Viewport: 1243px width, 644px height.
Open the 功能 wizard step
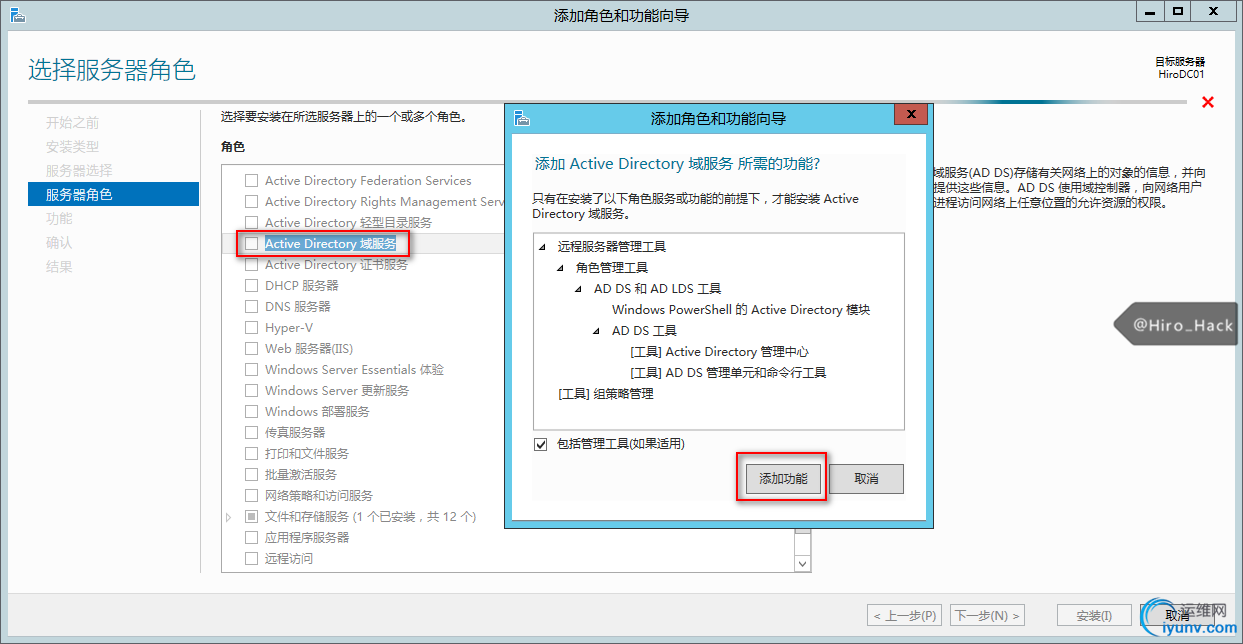pyautogui.click(x=59, y=219)
